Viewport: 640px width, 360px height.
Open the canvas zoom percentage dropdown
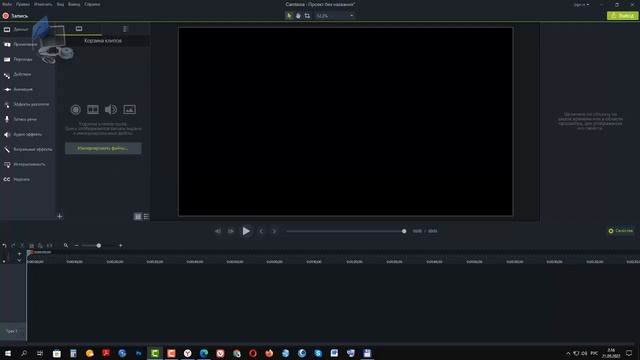335,16
